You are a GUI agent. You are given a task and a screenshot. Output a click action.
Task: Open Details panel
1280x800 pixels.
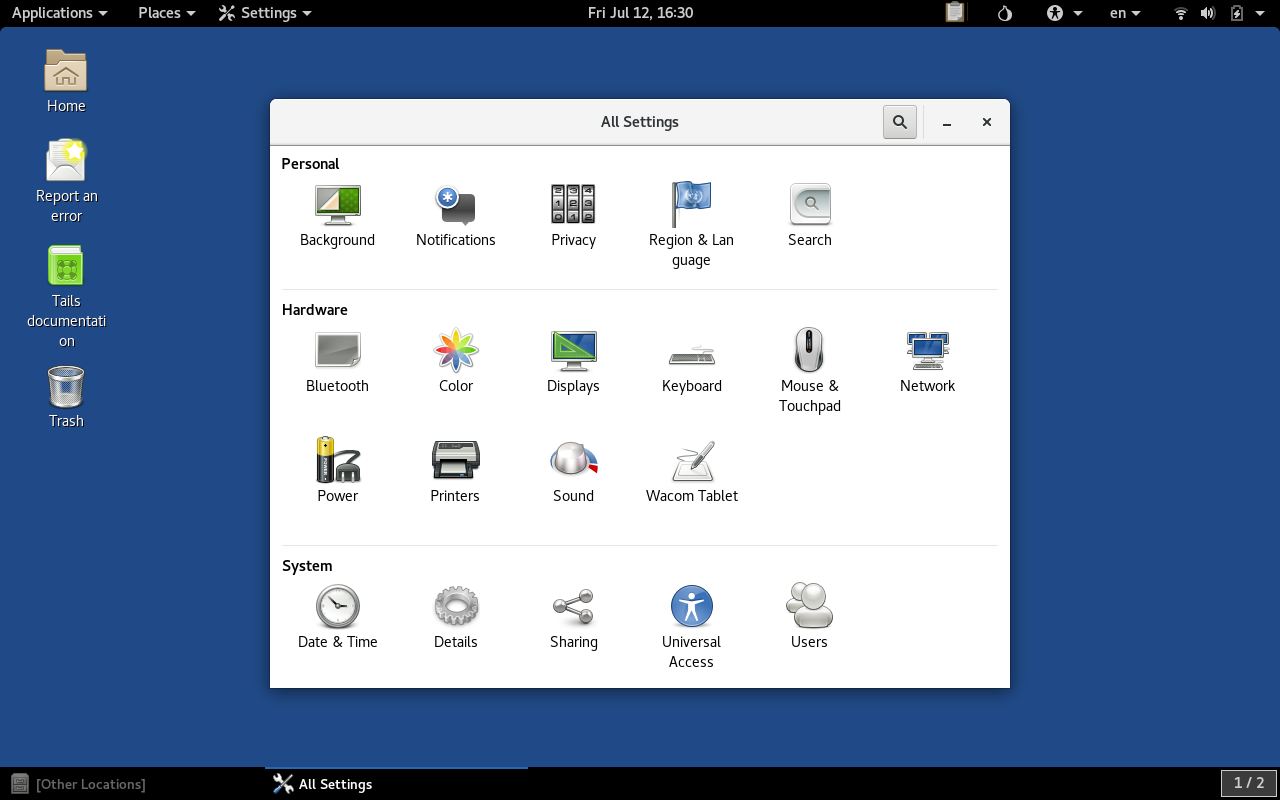click(455, 617)
